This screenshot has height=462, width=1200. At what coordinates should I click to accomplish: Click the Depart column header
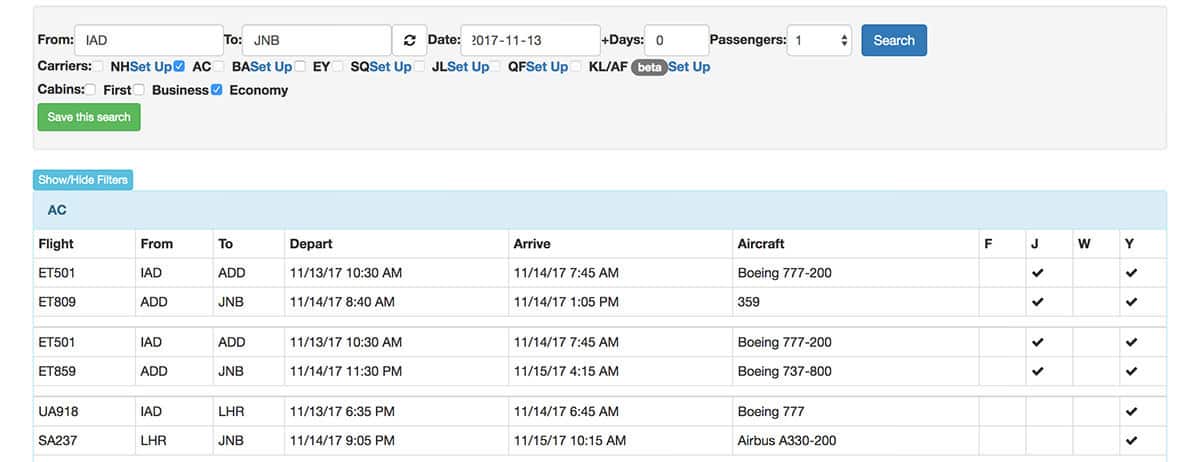tap(311, 244)
